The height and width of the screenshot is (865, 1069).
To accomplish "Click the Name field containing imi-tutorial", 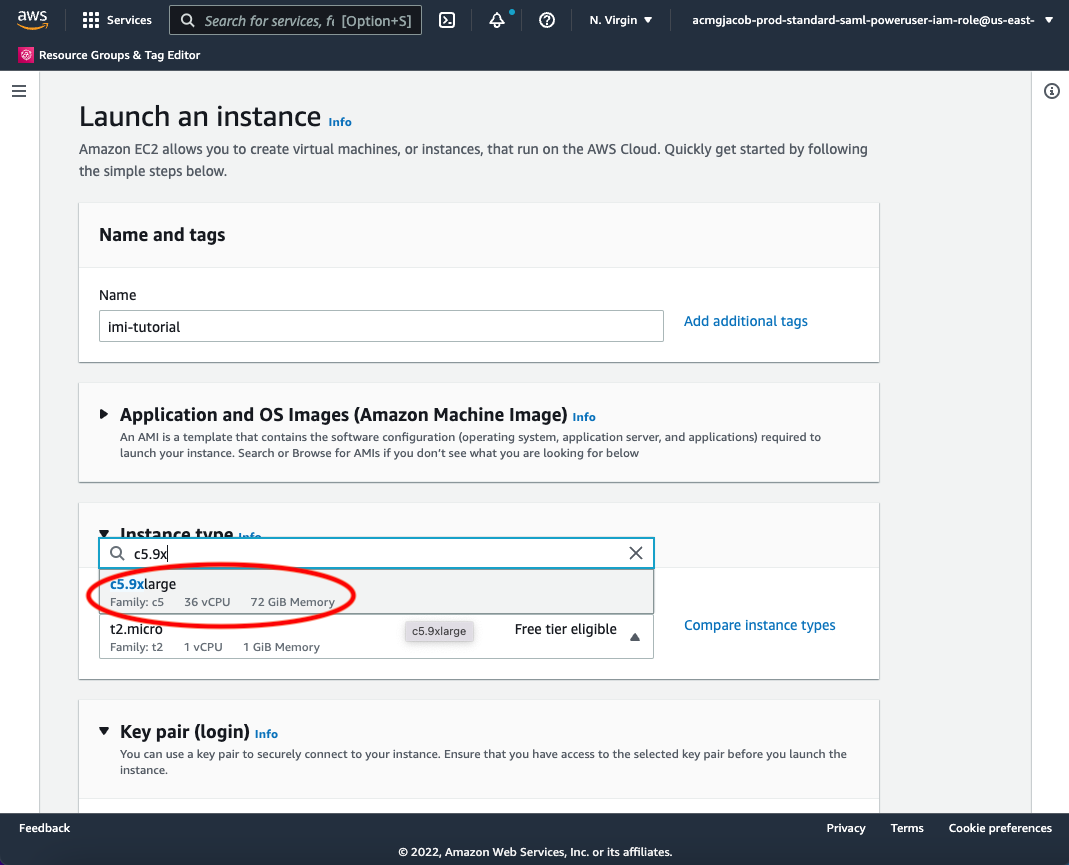I will (x=381, y=326).
